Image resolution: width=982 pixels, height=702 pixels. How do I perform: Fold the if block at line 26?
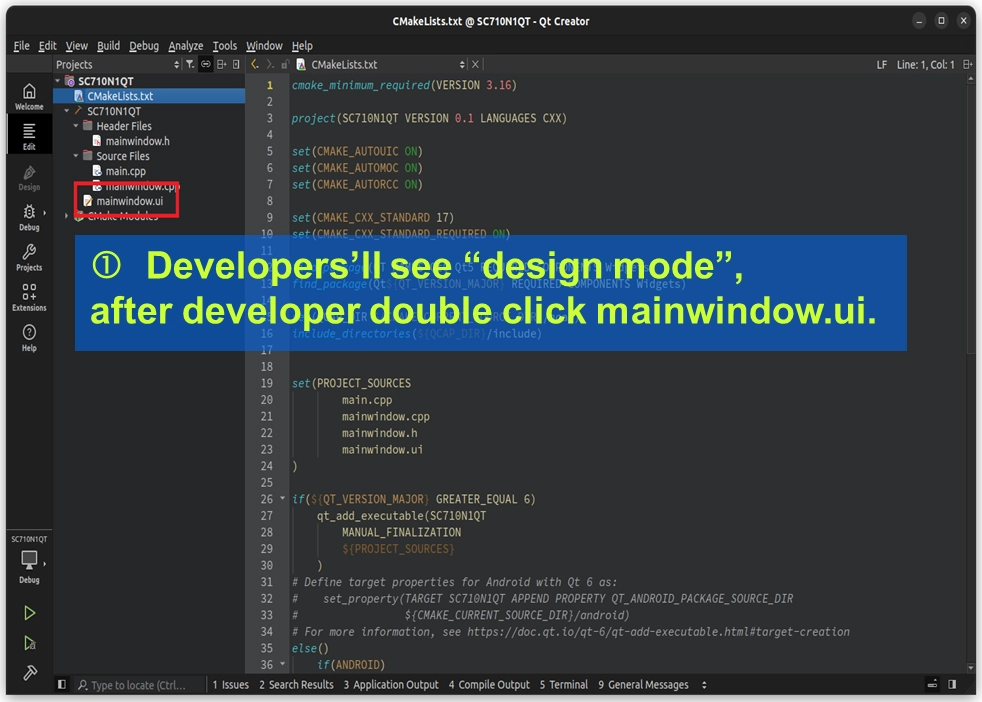282,498
